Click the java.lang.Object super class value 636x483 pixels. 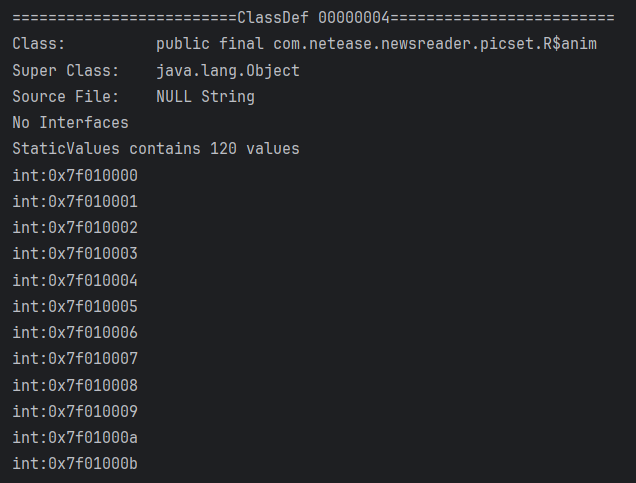click(228, 70)
